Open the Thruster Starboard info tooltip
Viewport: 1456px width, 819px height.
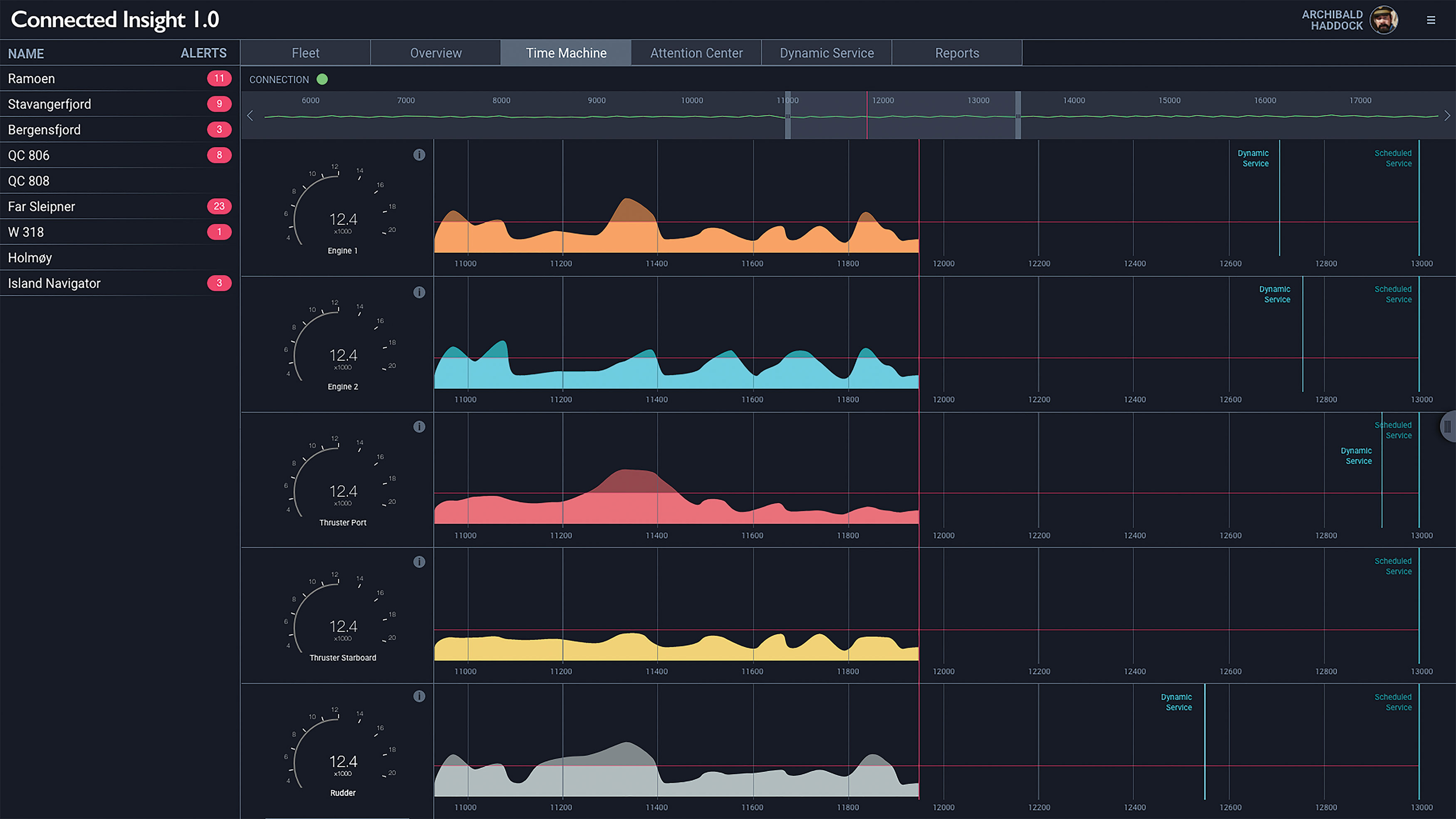coord(419,562)
